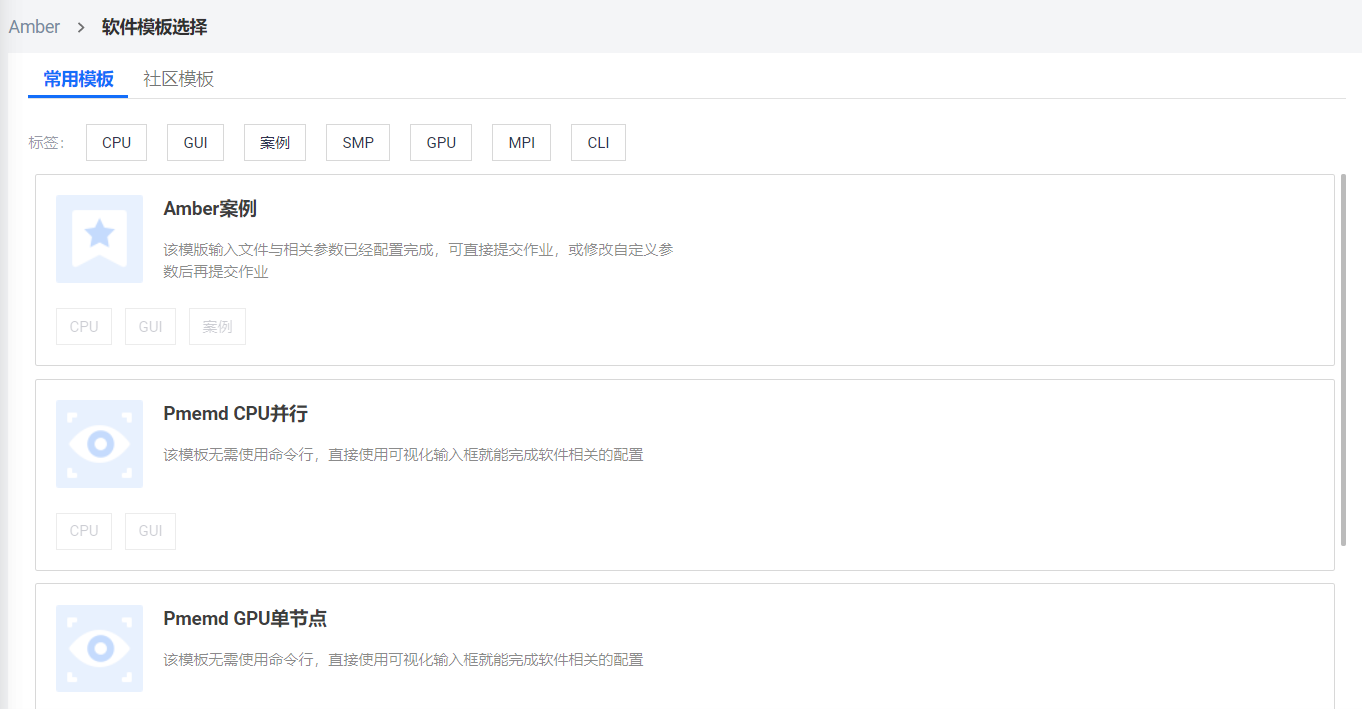This screenshot has width=1362, height=709.
Task: Click the GUI tag in Pmemd CPU并行 card
Action: [x=150, y=531]
